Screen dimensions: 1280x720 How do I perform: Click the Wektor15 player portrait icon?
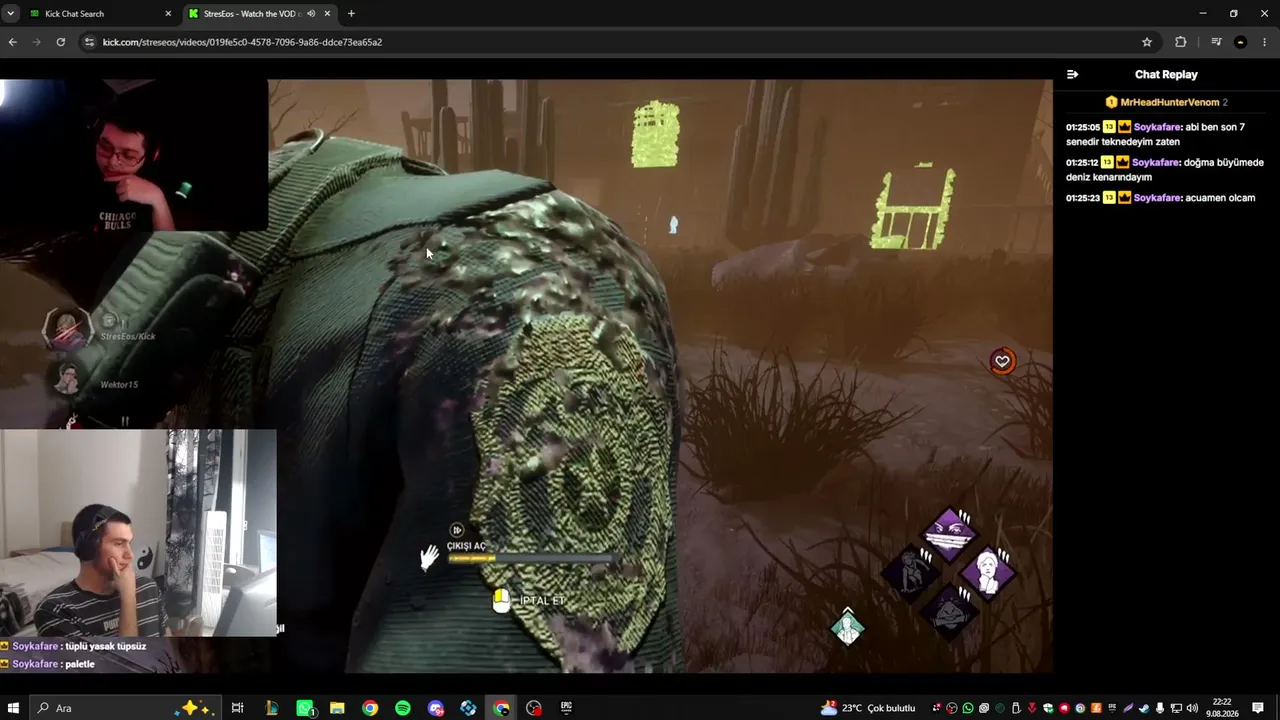tap(67, 379)
